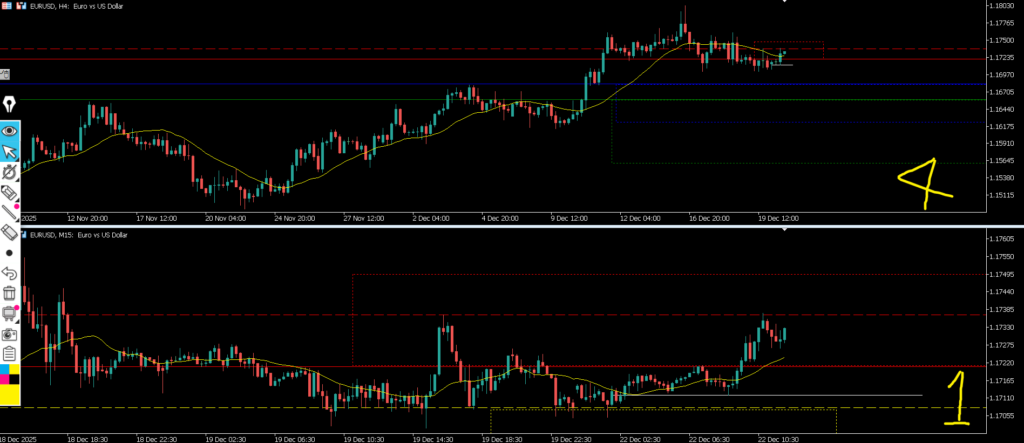Select the eraser tool

click(x=10, y=232)
